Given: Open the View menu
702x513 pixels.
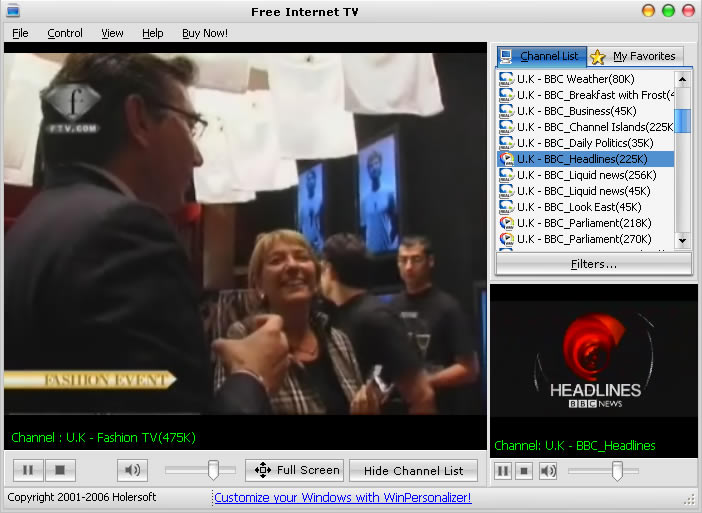Looking at the screenshot, I should pos(112,33).
